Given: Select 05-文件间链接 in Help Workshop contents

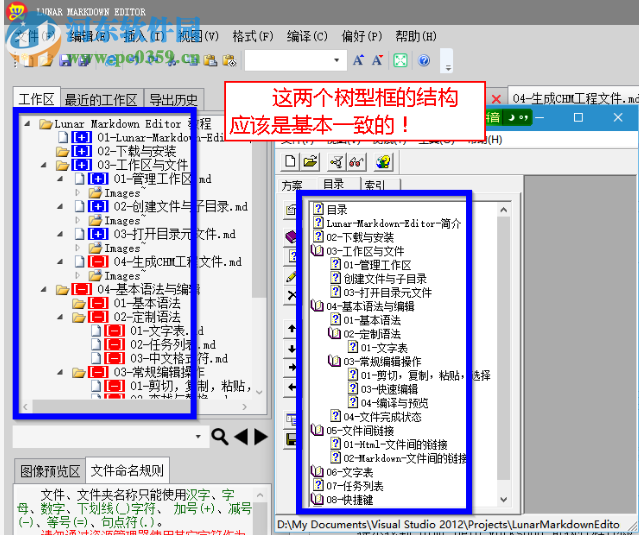Looking at the screenshot, I should (x=360, y=431).
